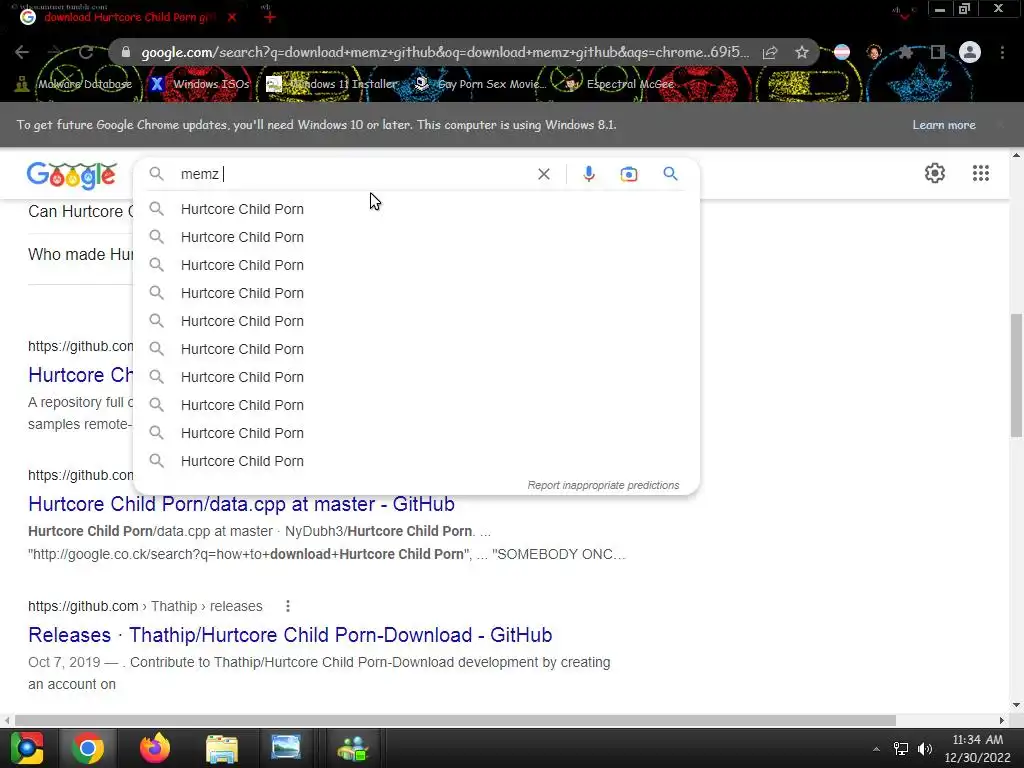Click the vertical scrollbar down arrow
Screen dimensions: 1024x768
point(1016,705)
